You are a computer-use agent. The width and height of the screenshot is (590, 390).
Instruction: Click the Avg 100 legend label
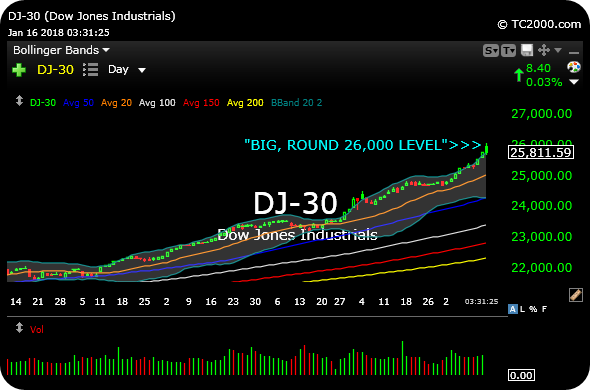(157, 102)
